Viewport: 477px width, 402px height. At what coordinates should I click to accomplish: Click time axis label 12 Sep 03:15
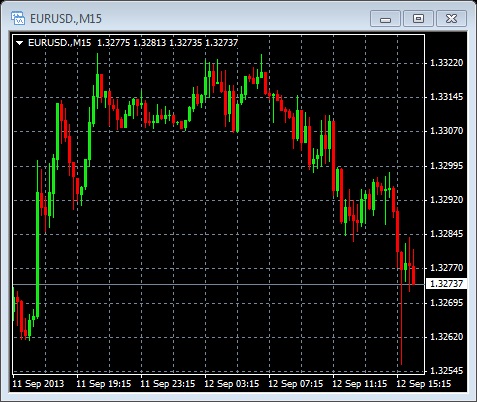coord(232,384)
